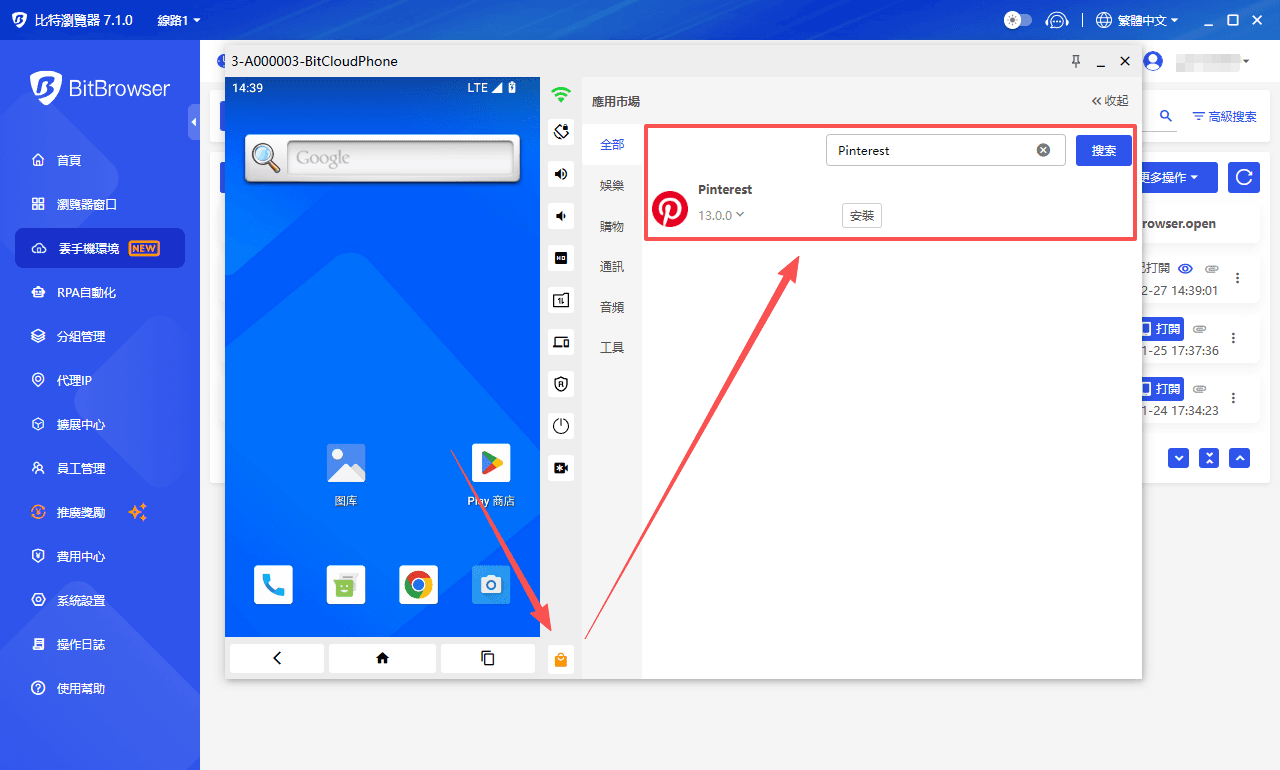Open the Play Store app on the phone
This screenshot has height=770, width=1280.
coord(490,463)
